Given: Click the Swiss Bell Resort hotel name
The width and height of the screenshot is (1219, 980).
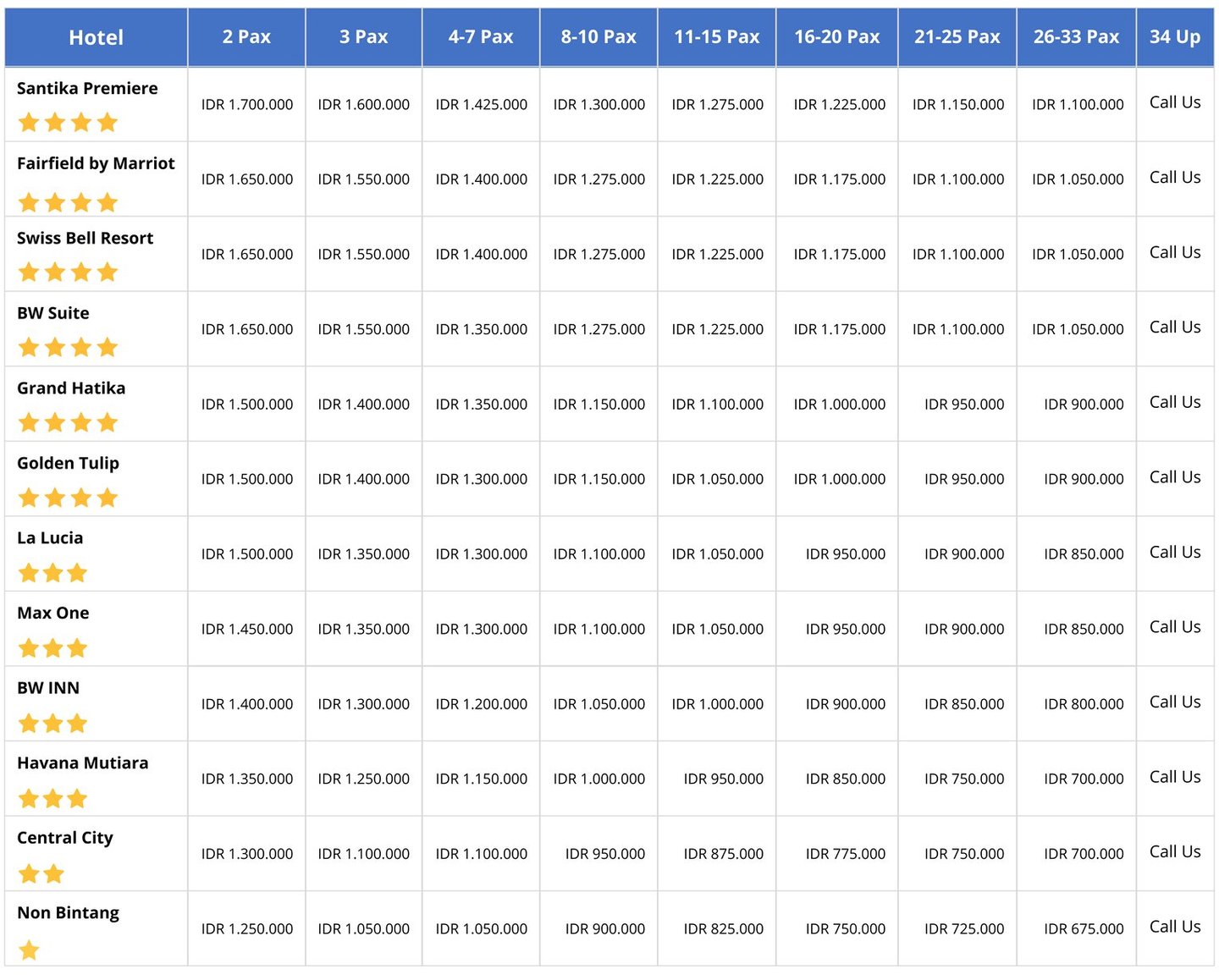Looking at the screenshot, I should coord(85,238).
